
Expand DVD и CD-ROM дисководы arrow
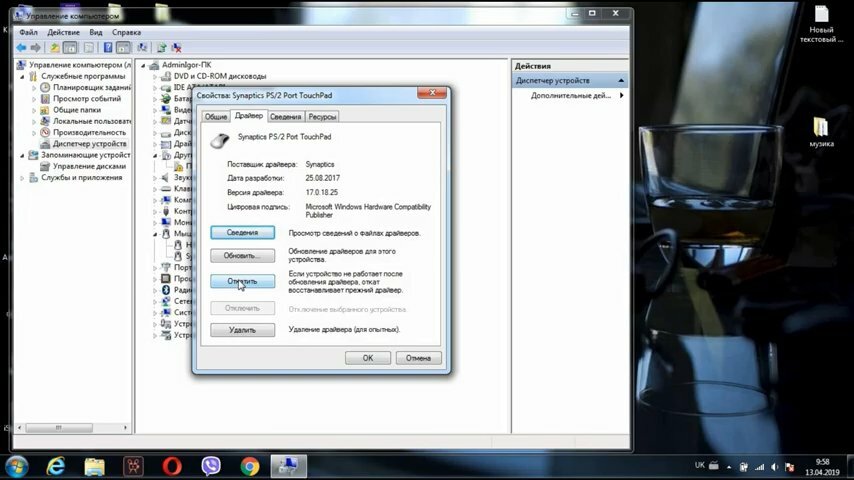(x=155, y=76)
